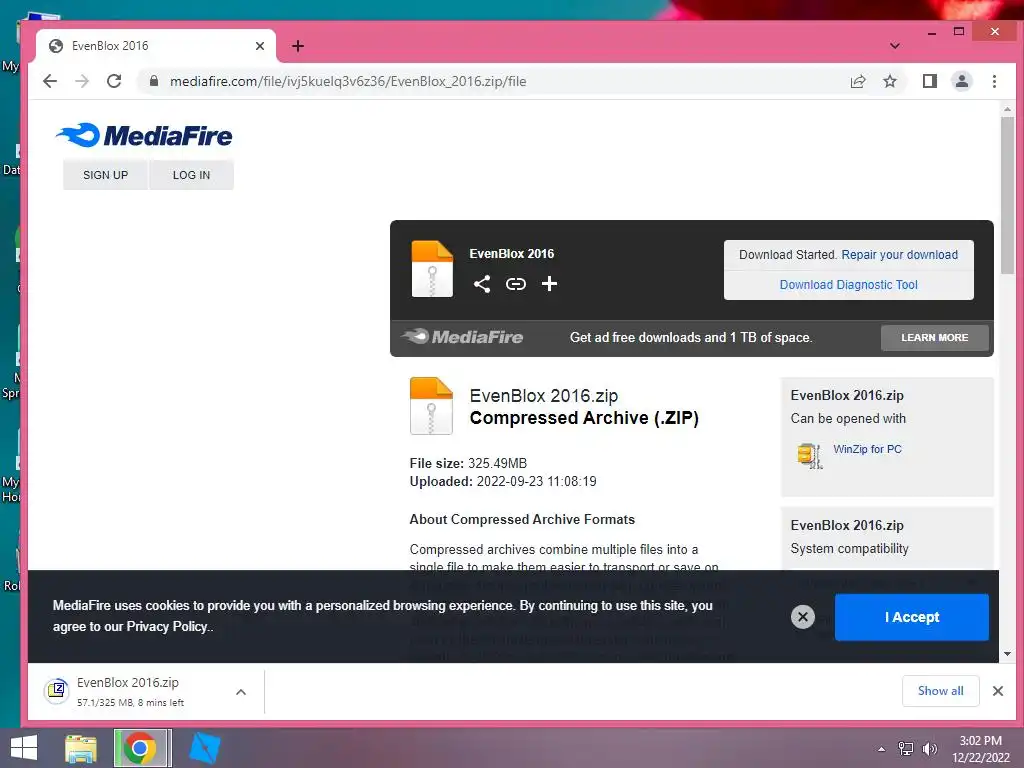Open File Explorer from taskbar
The image size is (1024, 768).
coord(81,748)
